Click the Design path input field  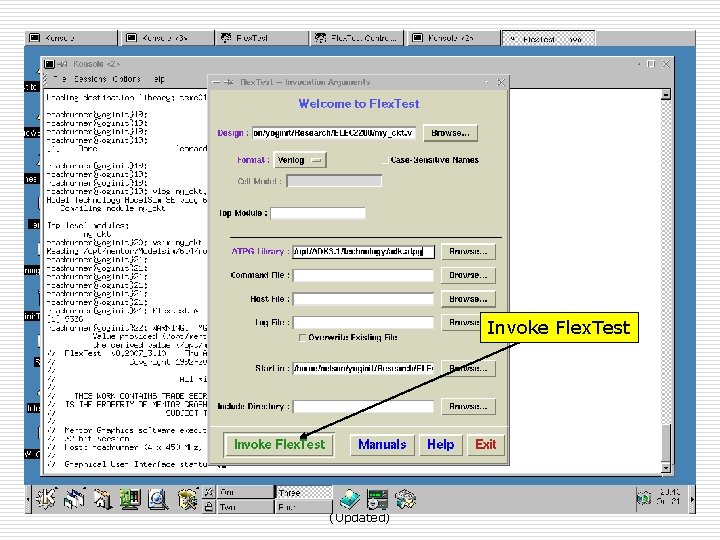(x=334, y=133)
